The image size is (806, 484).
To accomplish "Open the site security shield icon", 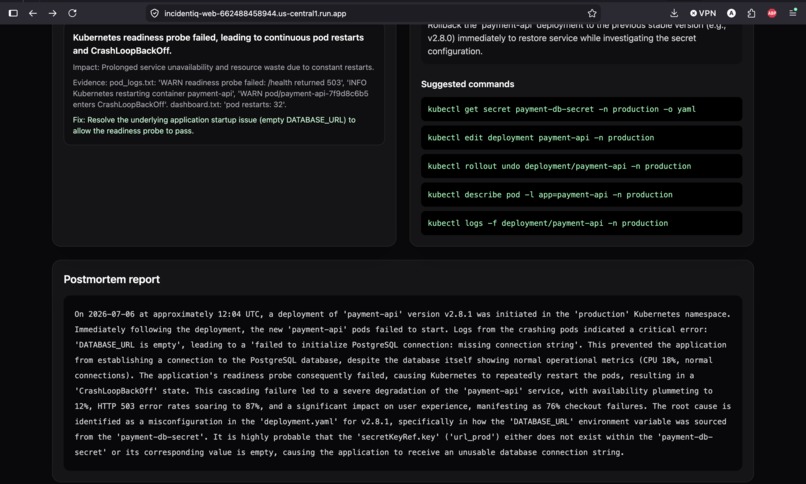I will pos(154,13).
